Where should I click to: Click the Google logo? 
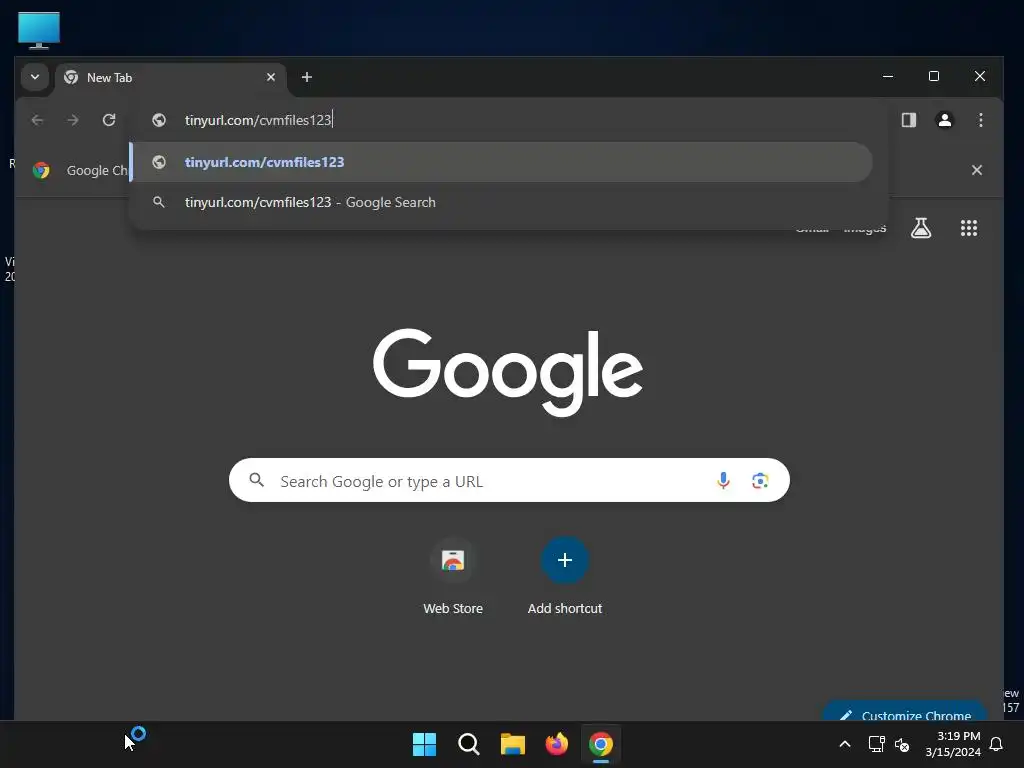(x=507, y=371)
